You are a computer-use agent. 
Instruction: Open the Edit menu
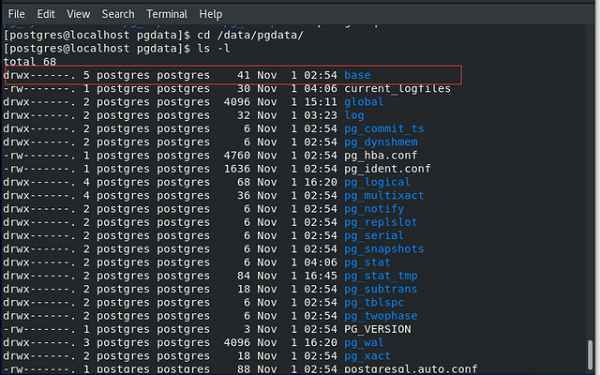(x=46, y=14)
